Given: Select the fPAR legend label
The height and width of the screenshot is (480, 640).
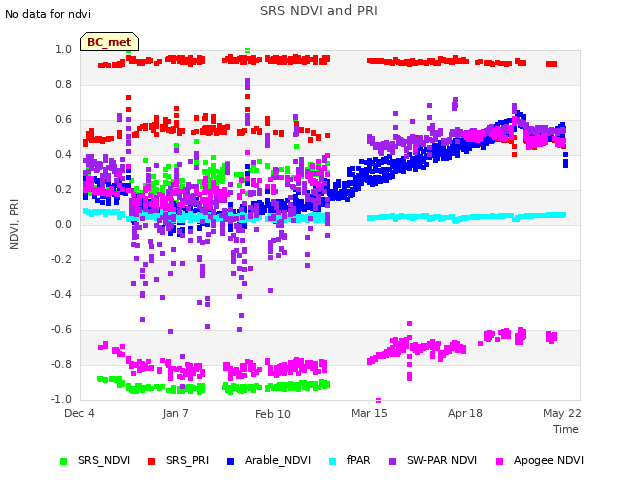Looking at the screenshot, I should coord(359,460).
